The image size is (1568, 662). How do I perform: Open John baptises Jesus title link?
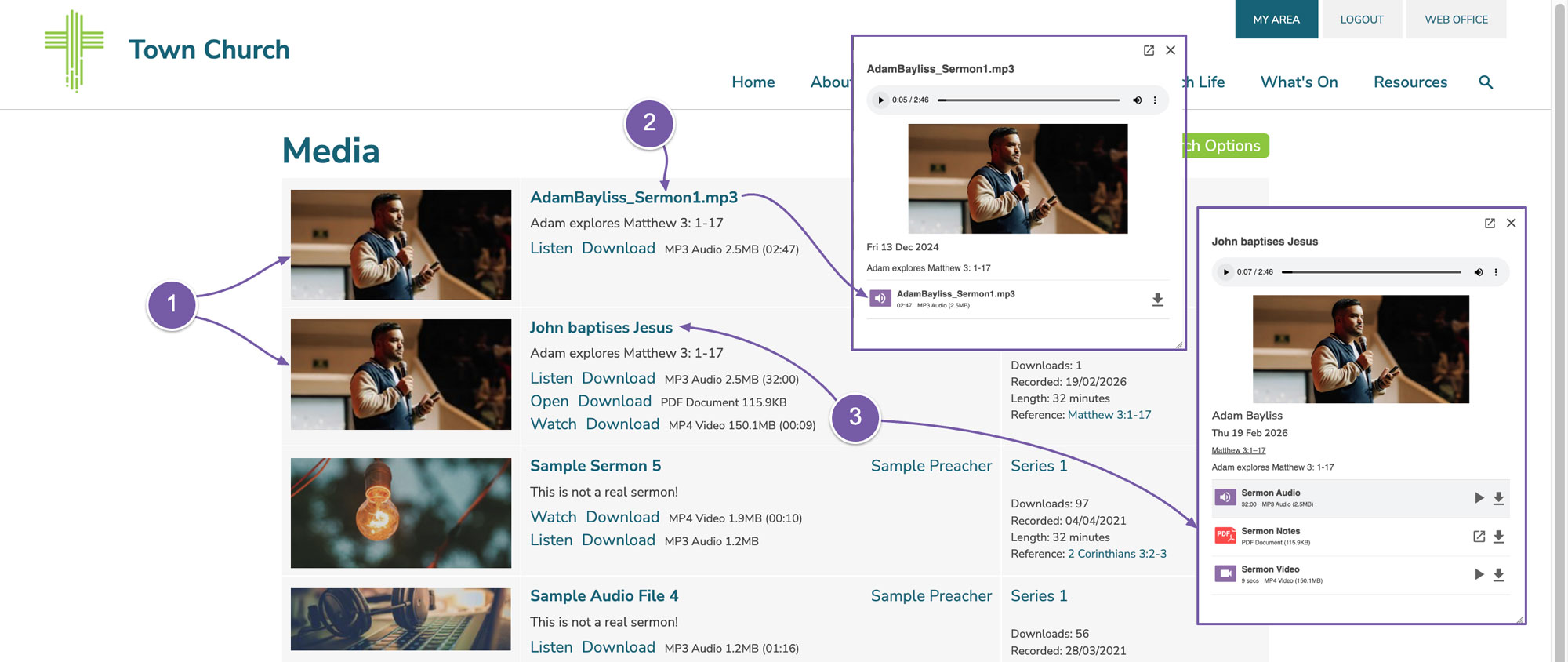[x=601, y=328]
